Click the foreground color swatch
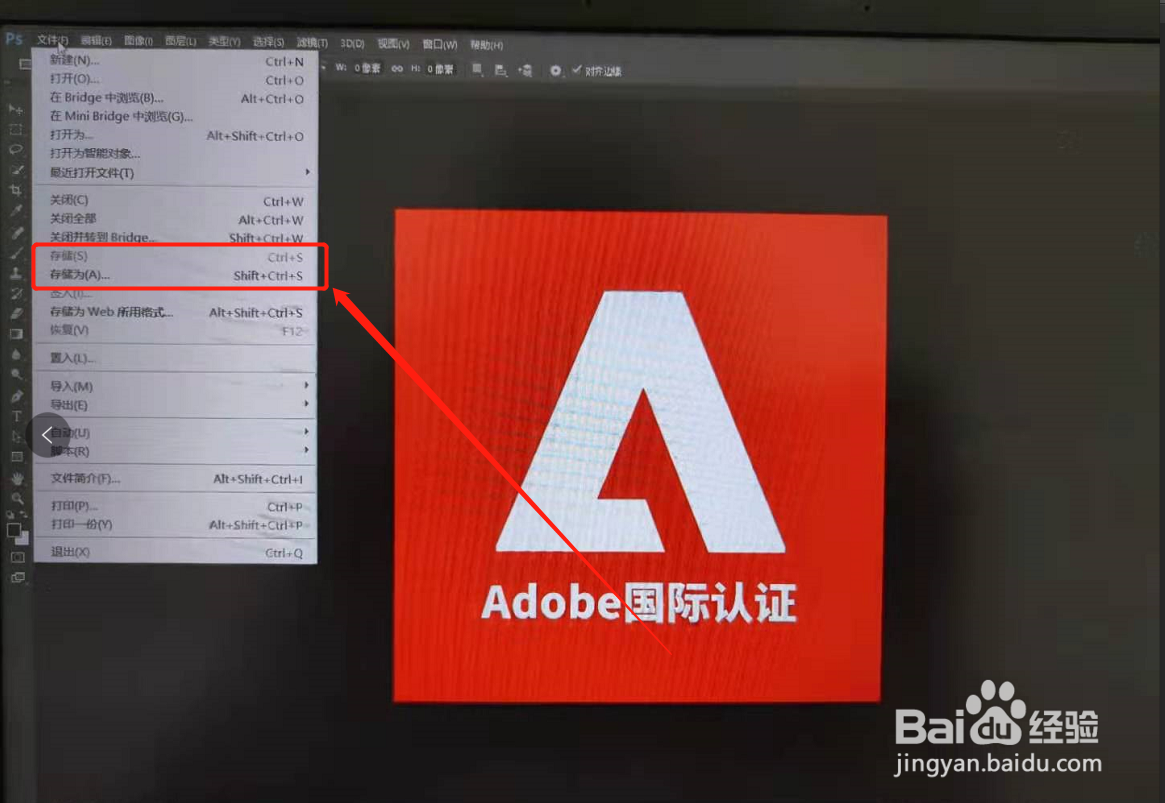The image size is (1165, 803). point(13,530)
